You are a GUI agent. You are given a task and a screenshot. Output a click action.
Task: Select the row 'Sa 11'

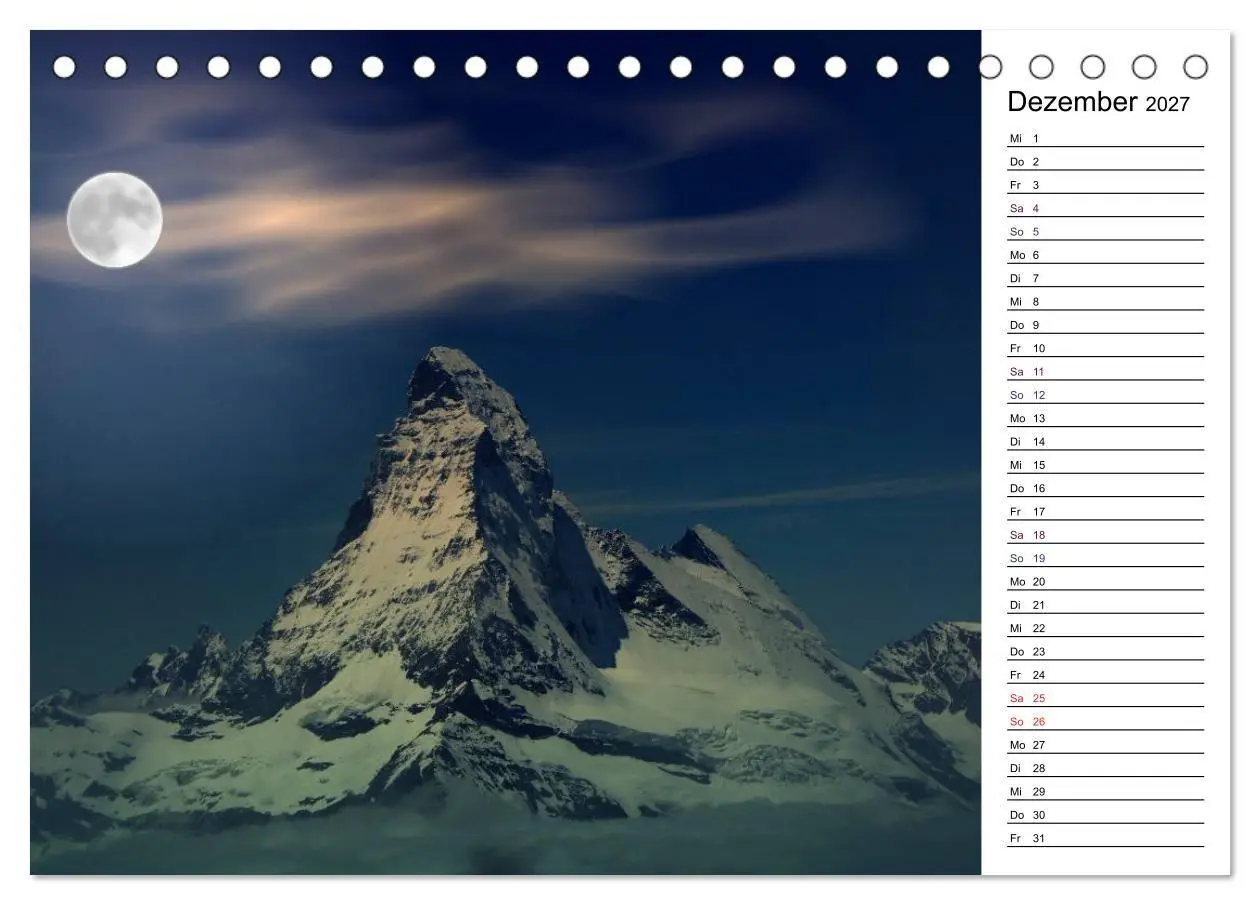(1105, 371)
